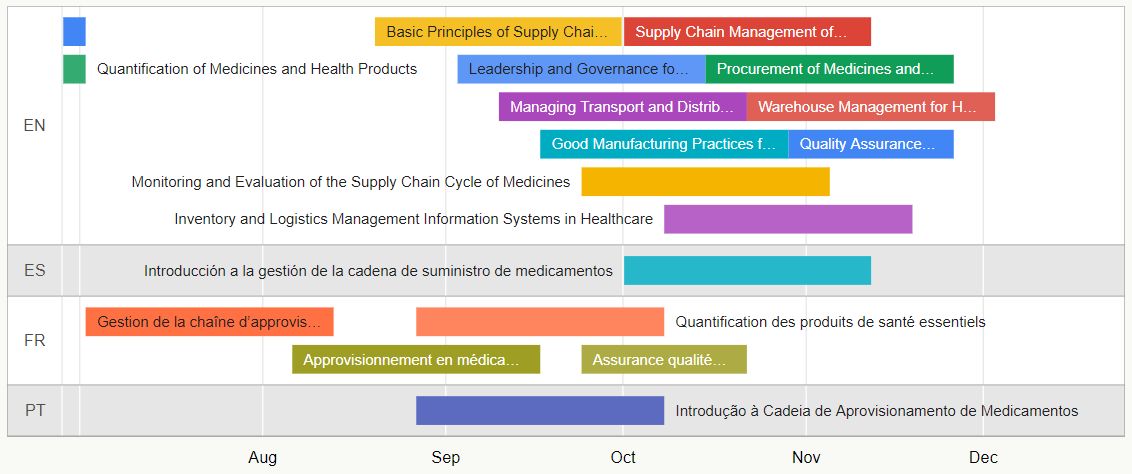This screenshot has width=1132, height=474.
Task: Click the Basic Principles of Supply Chain bar
Action: tap(497, 32)
